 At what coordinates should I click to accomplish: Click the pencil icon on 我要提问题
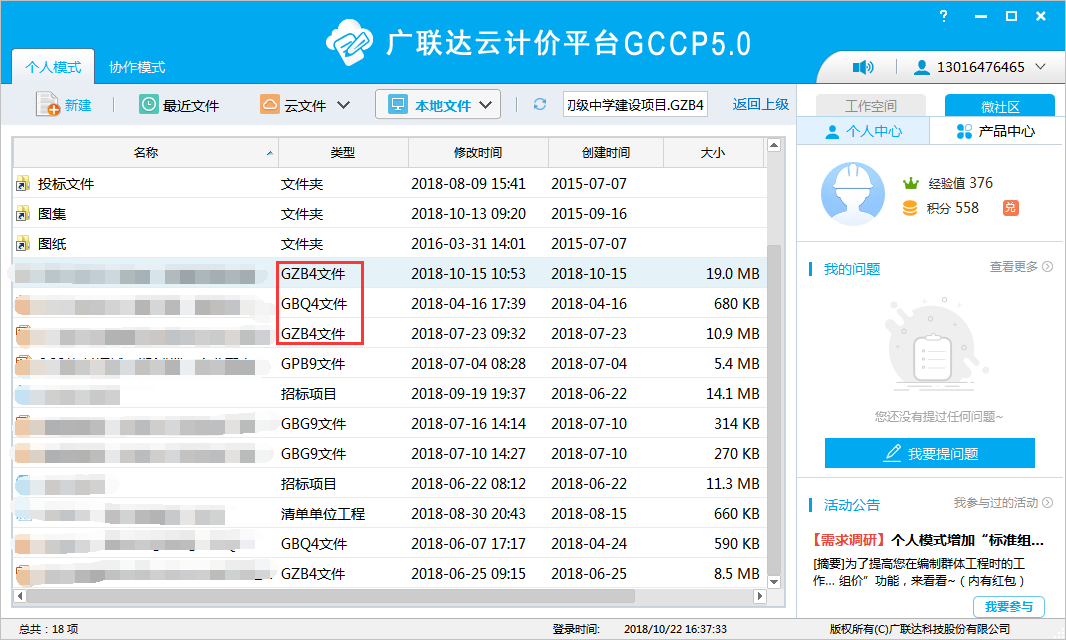tap(891, 453)
